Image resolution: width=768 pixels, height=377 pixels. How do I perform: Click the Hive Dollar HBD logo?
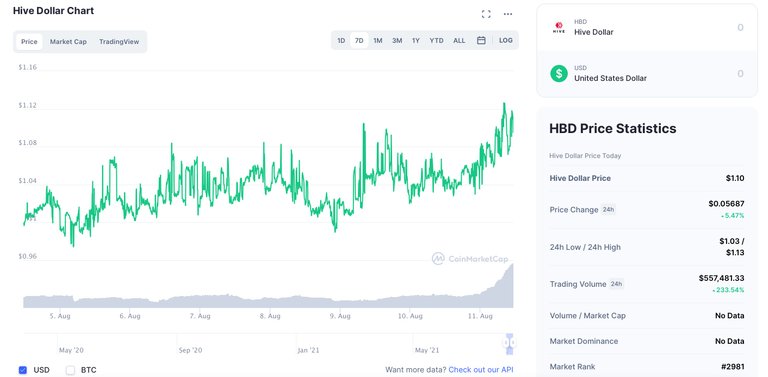pyautogui.click(x=559, y=27)
